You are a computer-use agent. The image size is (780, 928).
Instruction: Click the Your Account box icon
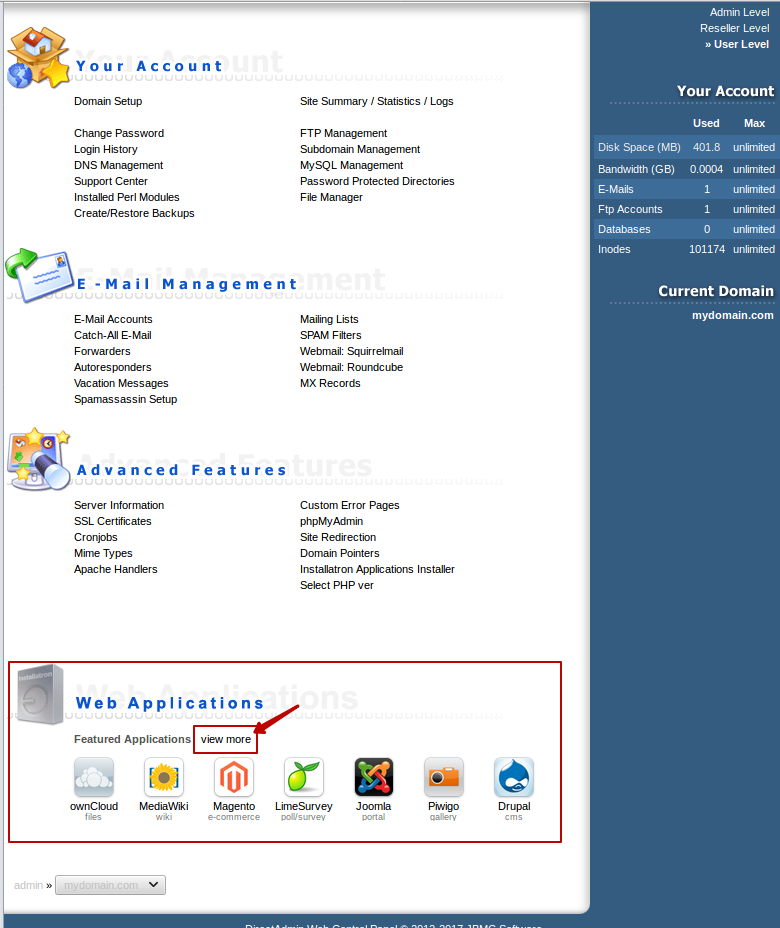[x=39, y=58]
